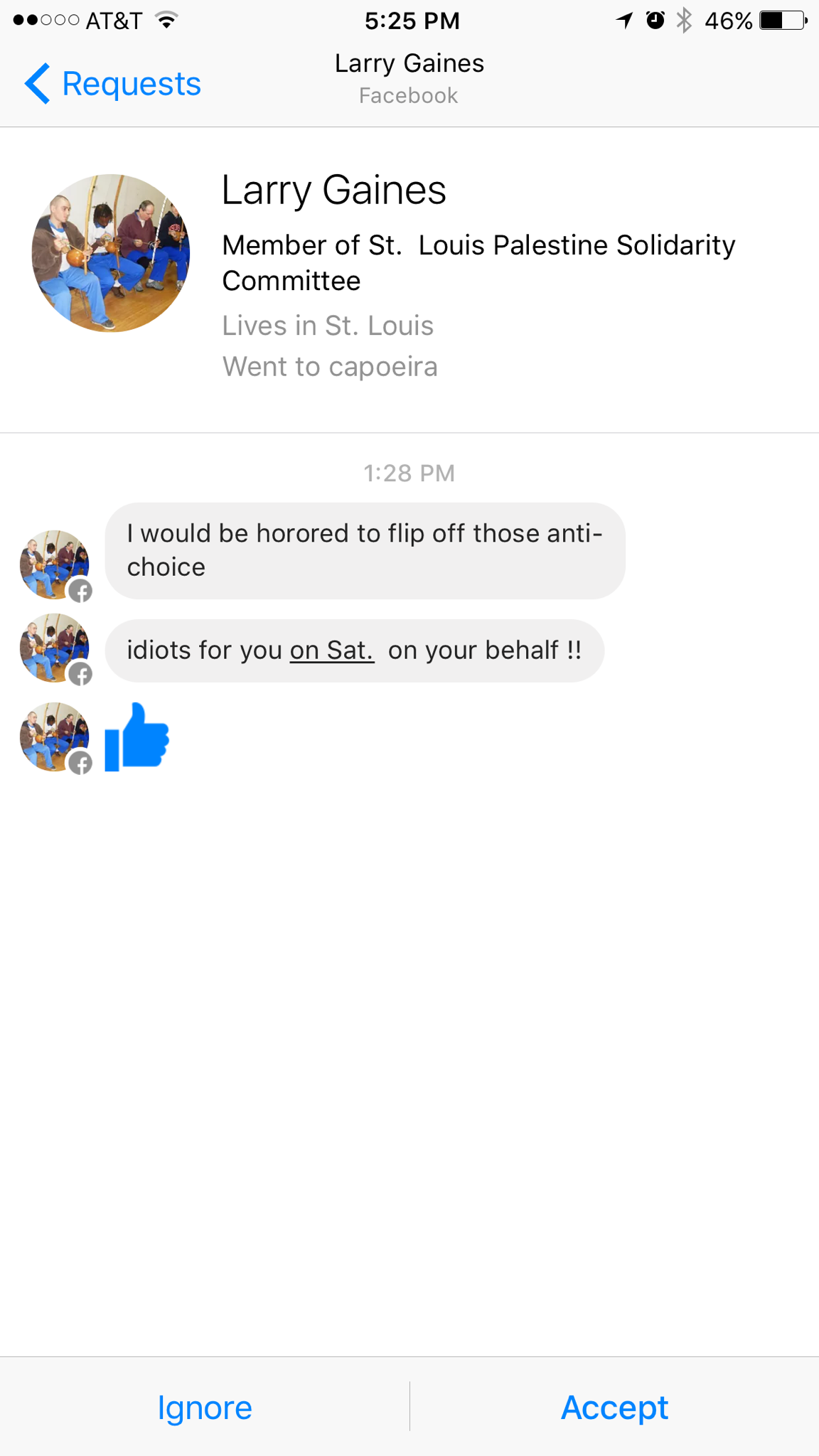This screenshot has width=819, height=1456.
Task: Tap the Wi-Fi signal icon
Action: click(x=167, y=20)
